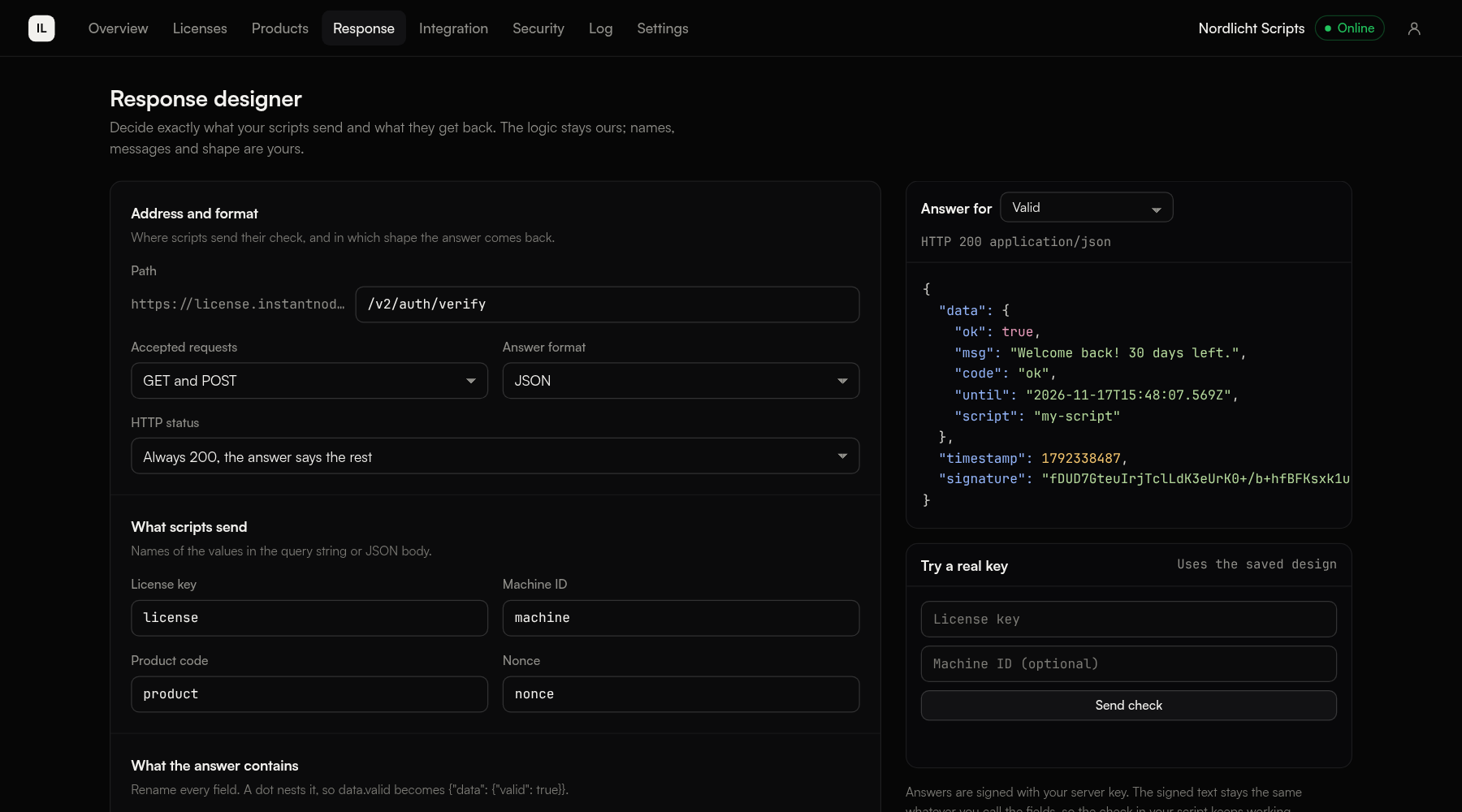Focus the Machine ID (optional) test input
This screenshot has height=812, width=1462.
[1129, 664]
